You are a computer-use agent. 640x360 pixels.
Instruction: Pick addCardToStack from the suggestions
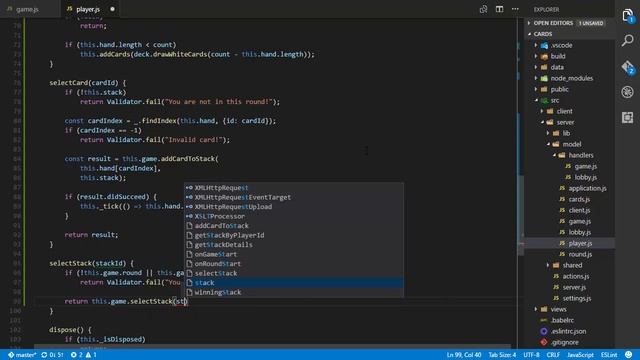pyautogui.click(x=293, y=226)
